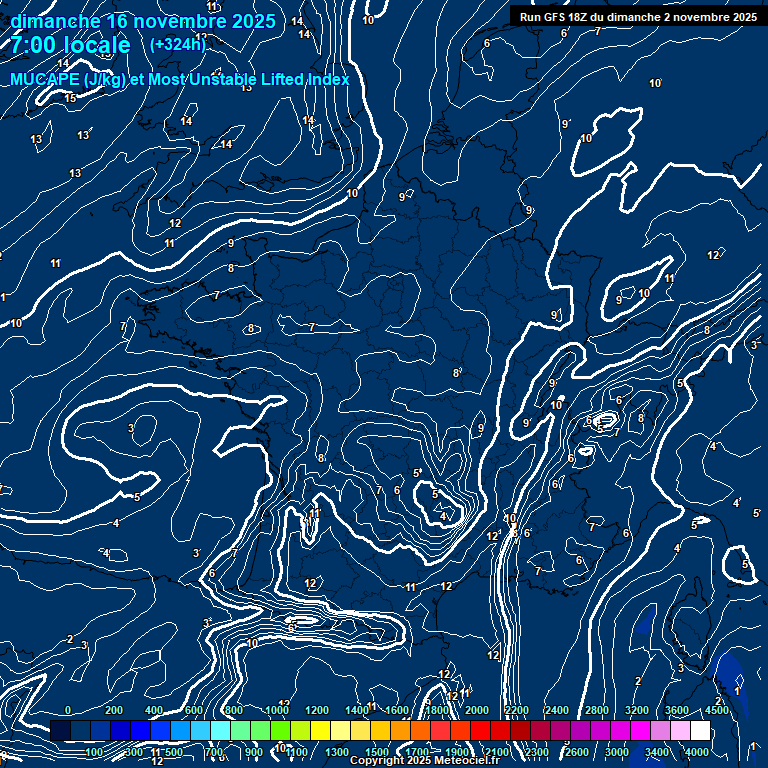Screen dimensions: 768x768
Task: Click the '7:00 locale' time label
Action: tap(71, 45)
